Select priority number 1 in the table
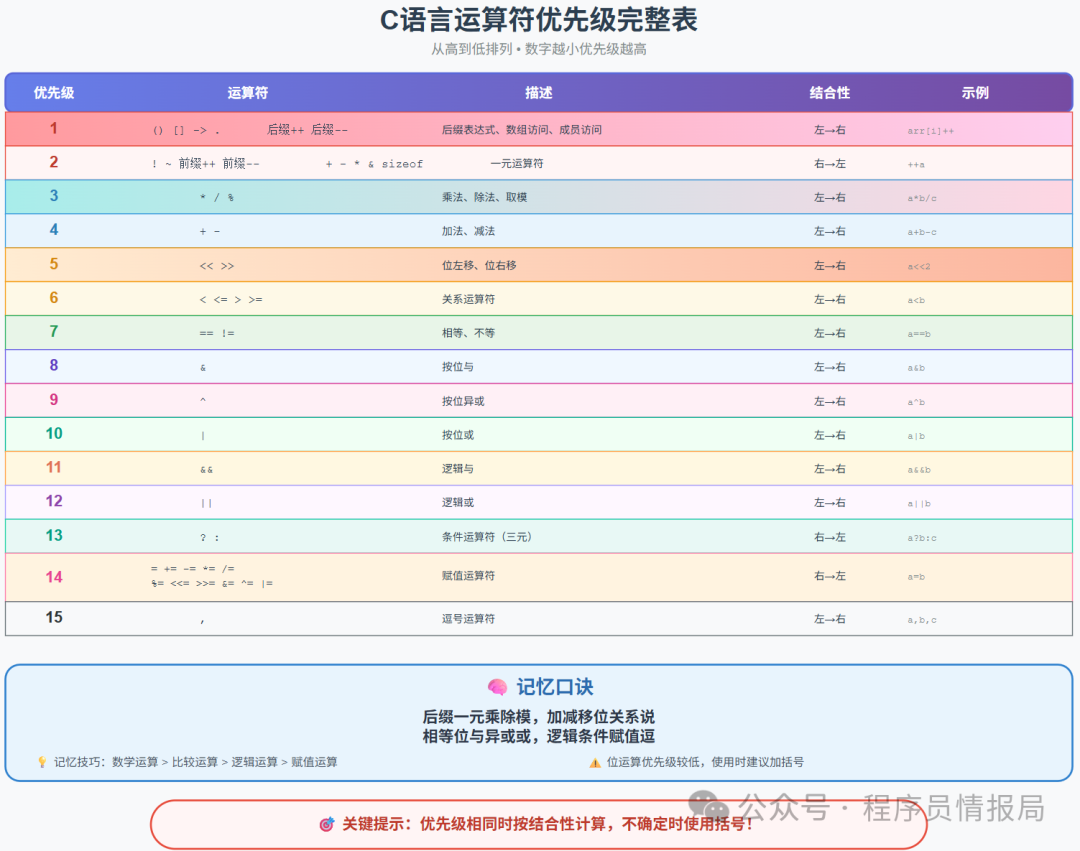 [54, 129]
